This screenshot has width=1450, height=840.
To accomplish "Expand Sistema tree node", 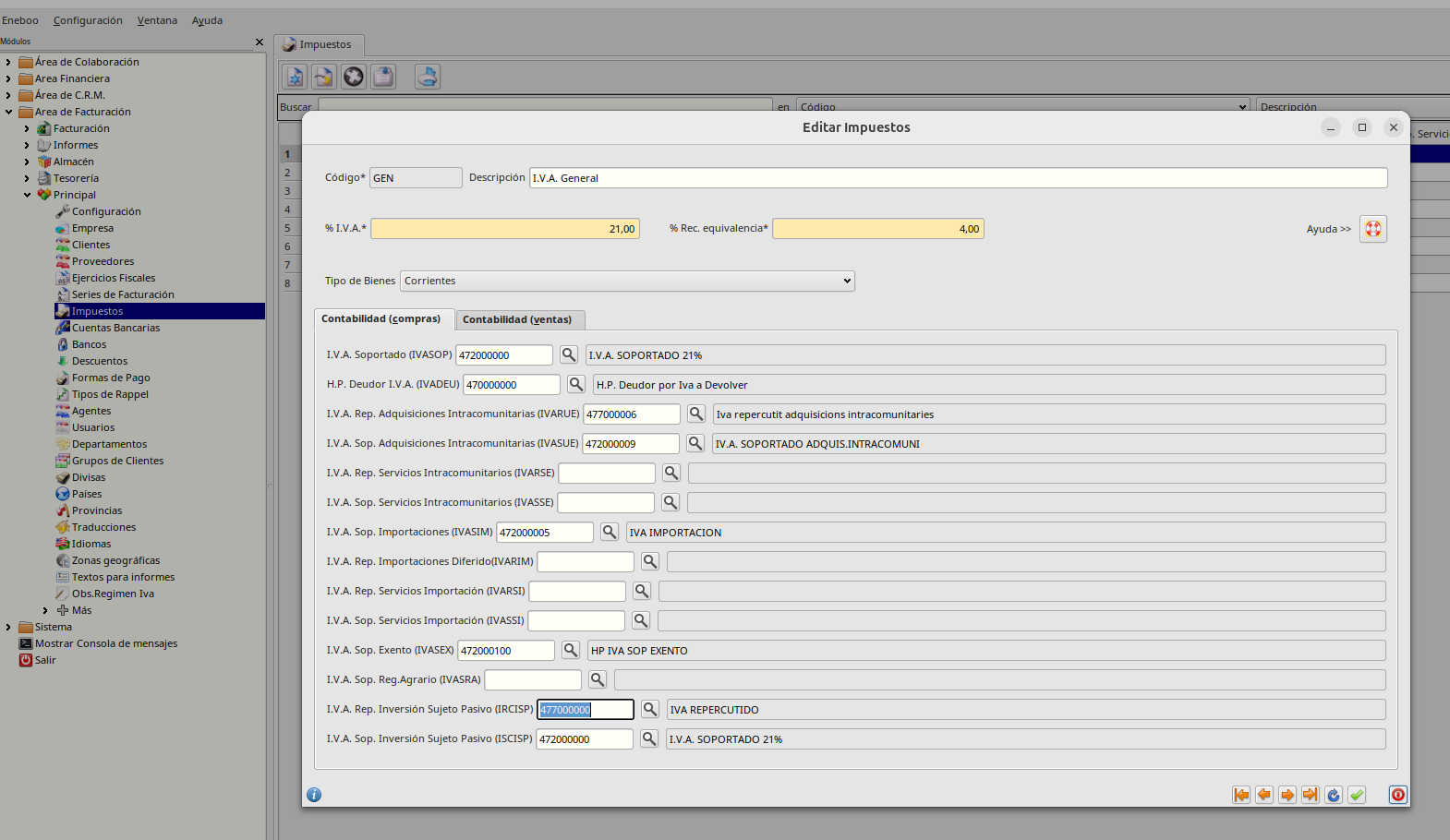I will (x=8, y=627).
